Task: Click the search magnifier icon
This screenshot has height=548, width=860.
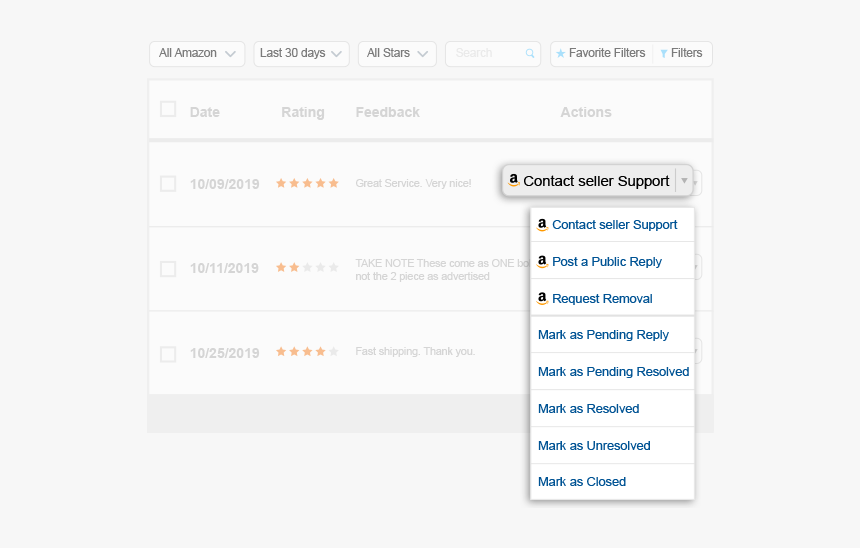Action: 530,54
